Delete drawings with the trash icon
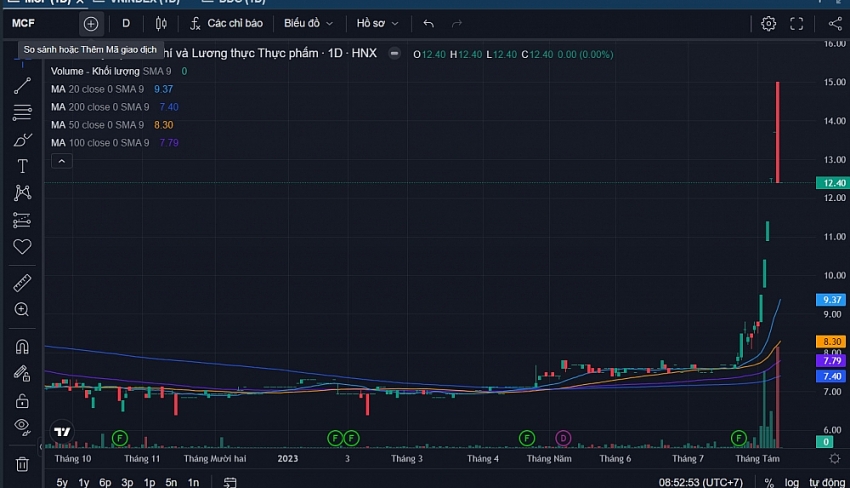This screenshot has width=850, height=488. click(x=22, y=464)
